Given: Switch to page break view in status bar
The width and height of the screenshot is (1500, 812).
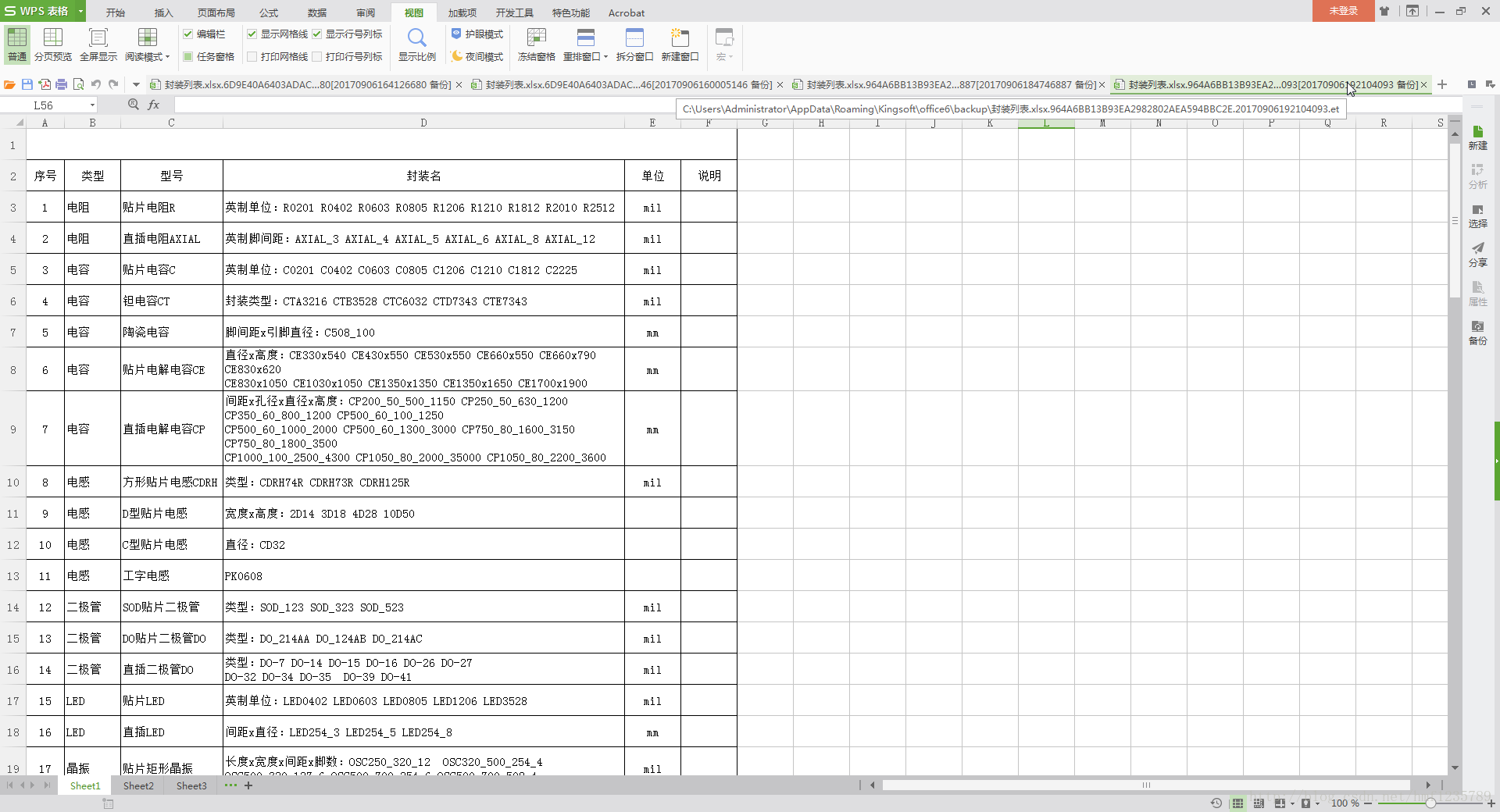Looking at the screenshot, I should 1259,803.
